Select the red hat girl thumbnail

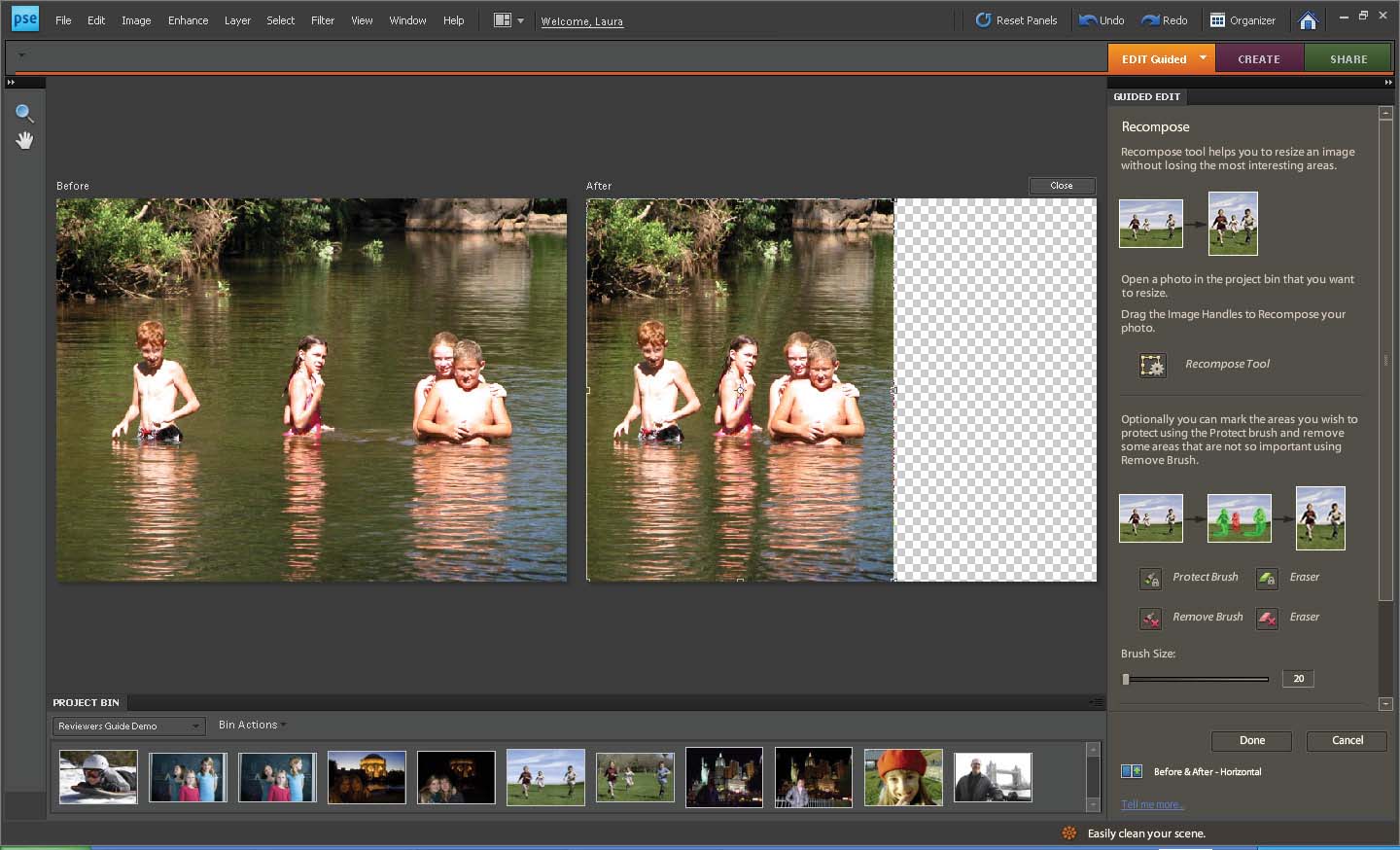point(903,777)
